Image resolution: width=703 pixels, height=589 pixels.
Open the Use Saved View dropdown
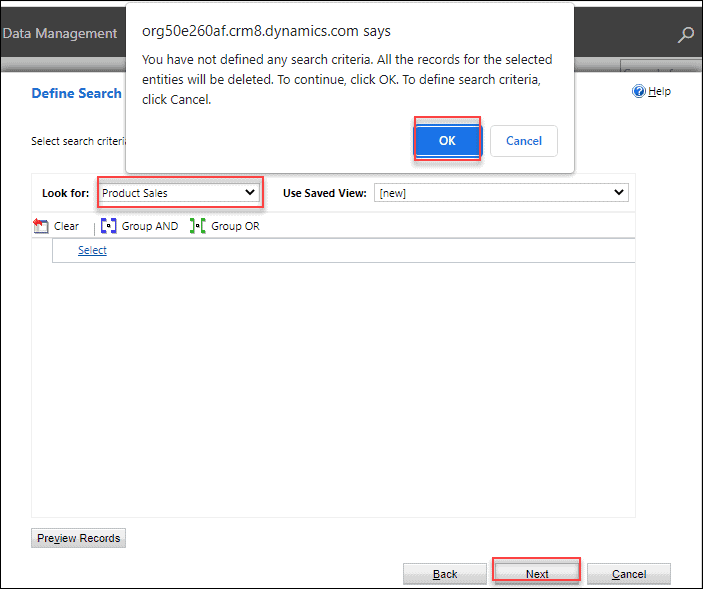pyautogui.click(x=501, y=193)
